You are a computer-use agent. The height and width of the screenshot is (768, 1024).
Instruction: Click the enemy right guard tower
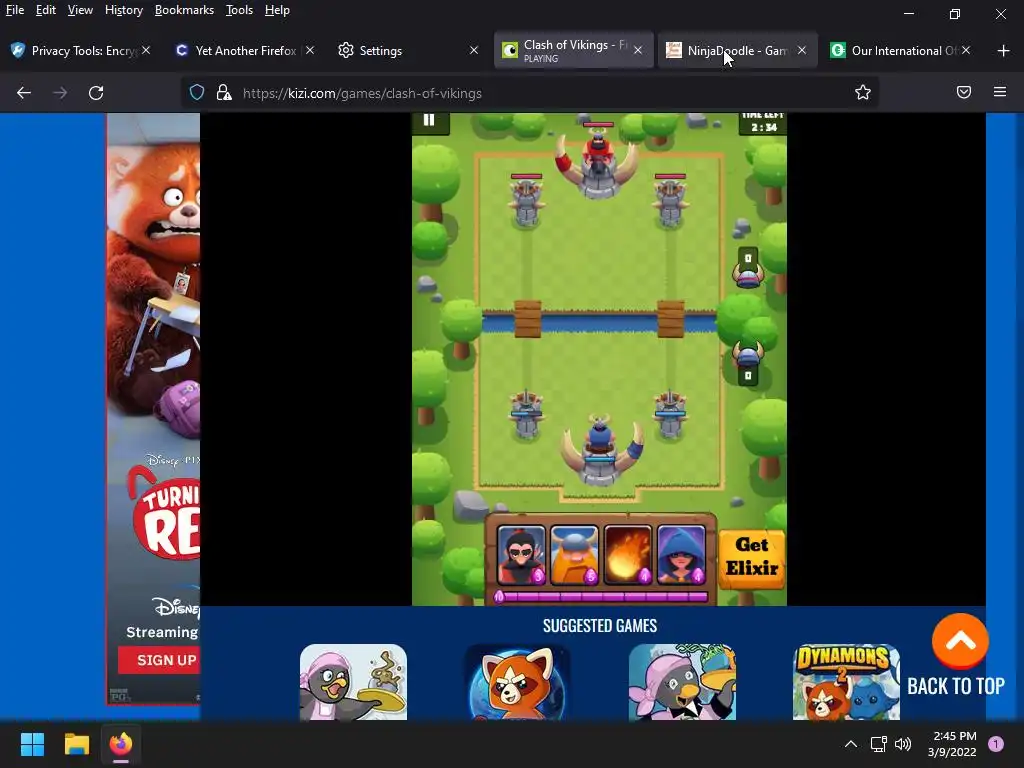(670, 200)
